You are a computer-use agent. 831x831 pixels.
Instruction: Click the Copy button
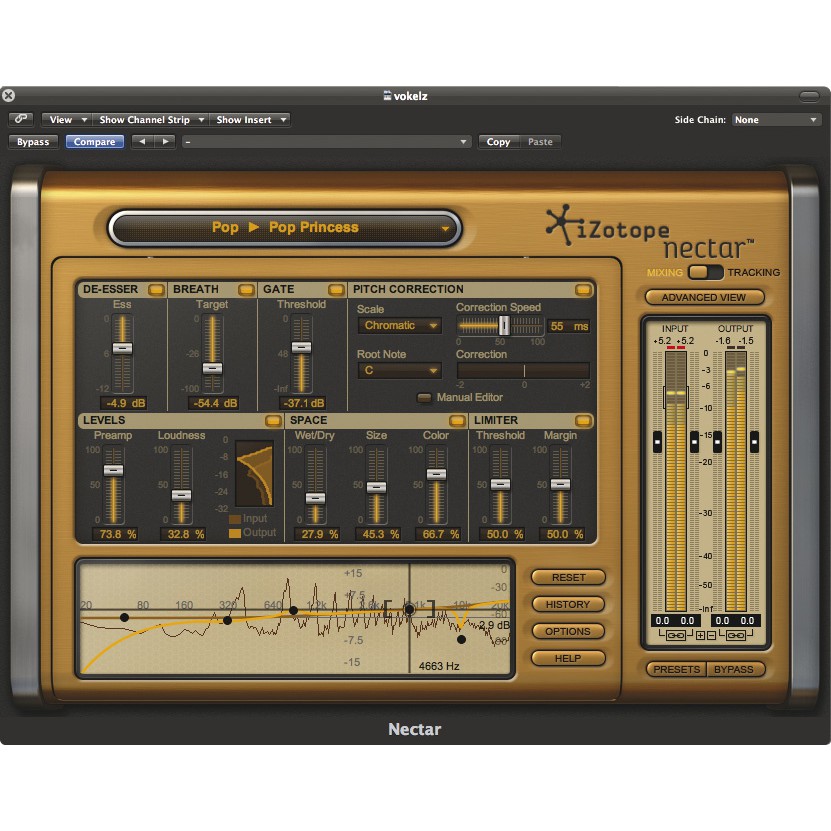(x=498, y=142)
